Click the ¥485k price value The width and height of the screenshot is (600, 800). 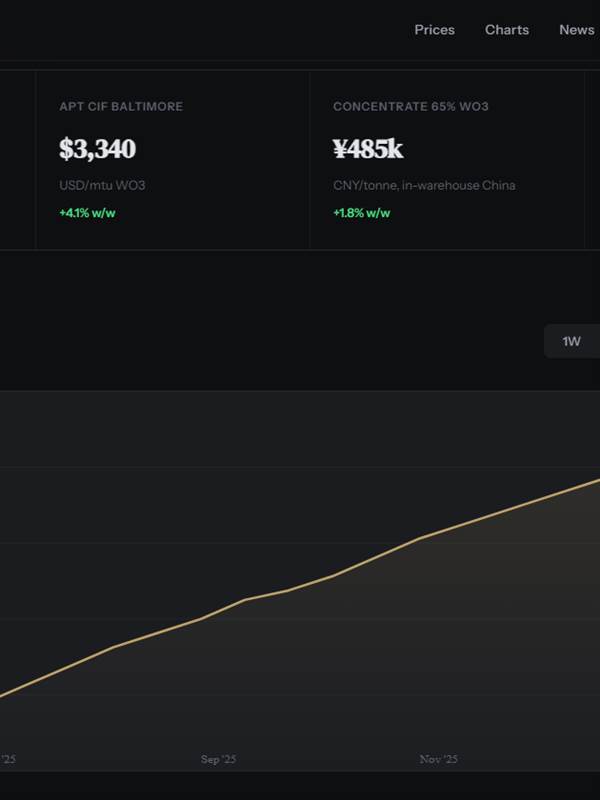368,149
